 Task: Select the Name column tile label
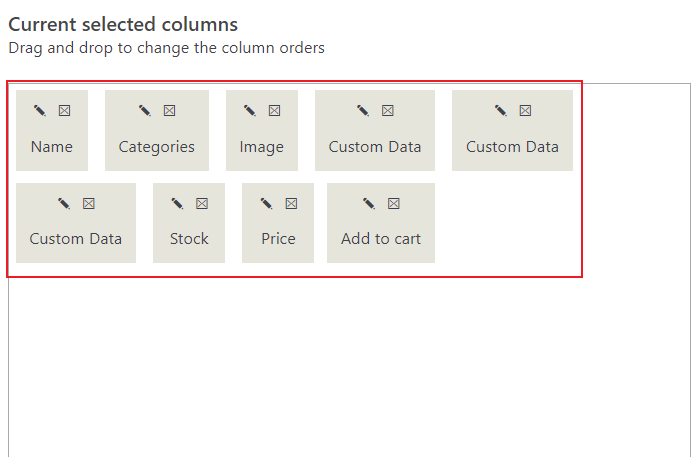(x=52, y=146)
